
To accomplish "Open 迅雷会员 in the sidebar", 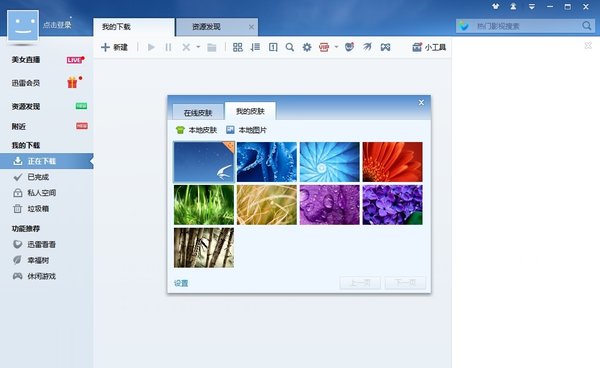I will [26, 83].
